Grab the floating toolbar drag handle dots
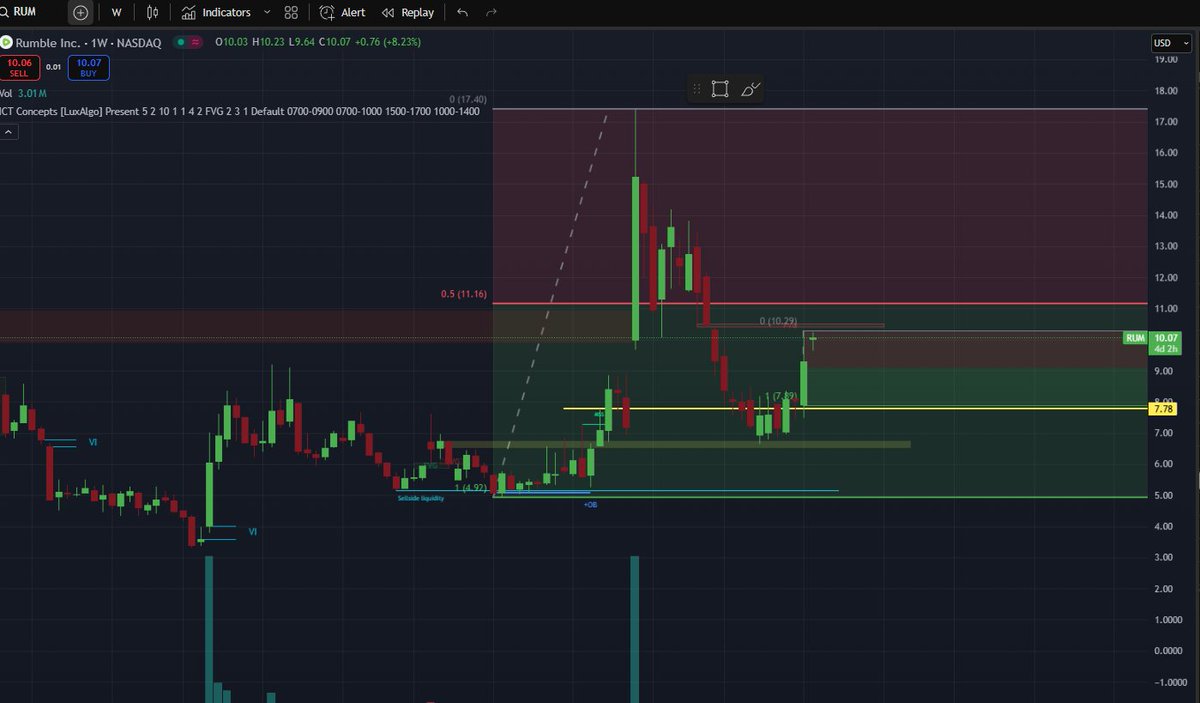The image size is (1200, 703). click(698, 89)
